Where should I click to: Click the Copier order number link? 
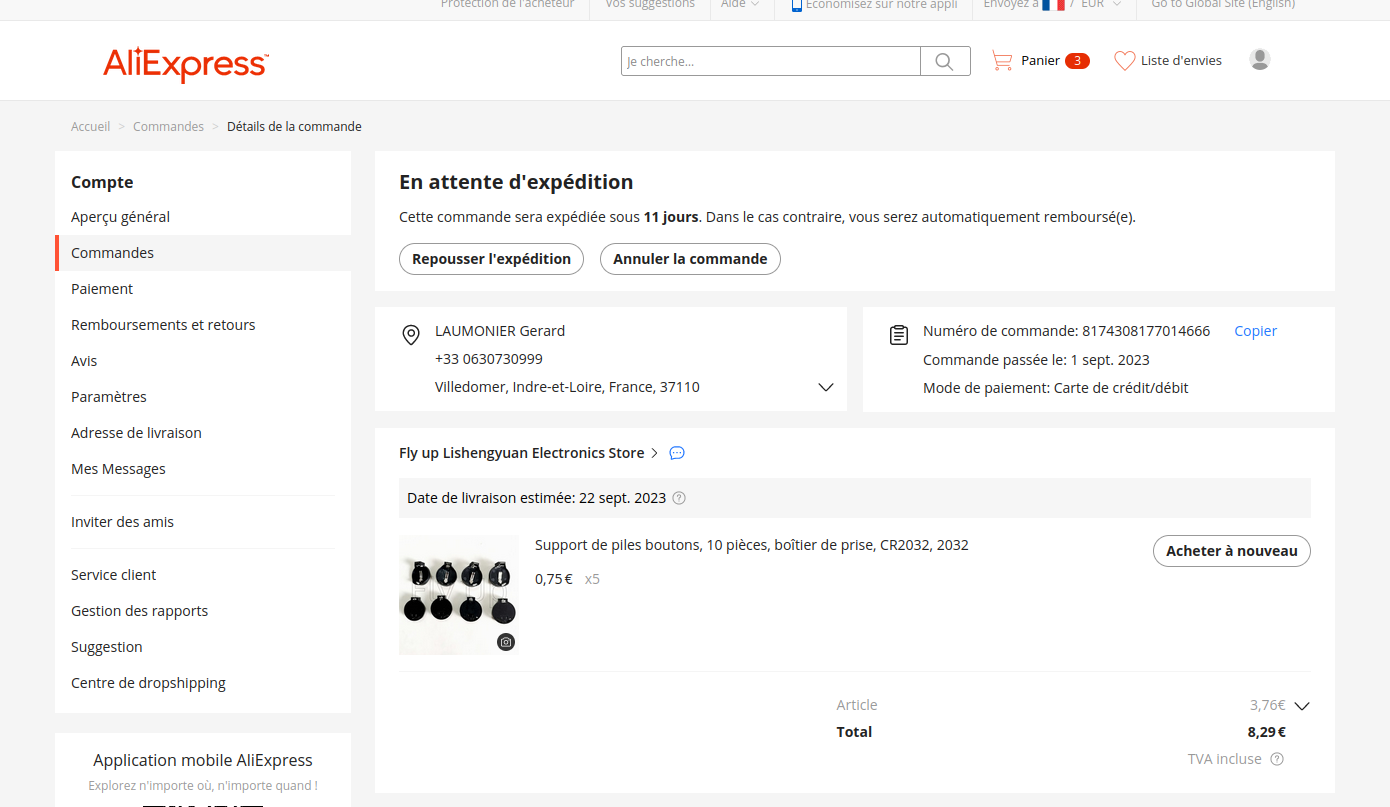tap(1255, 331)
